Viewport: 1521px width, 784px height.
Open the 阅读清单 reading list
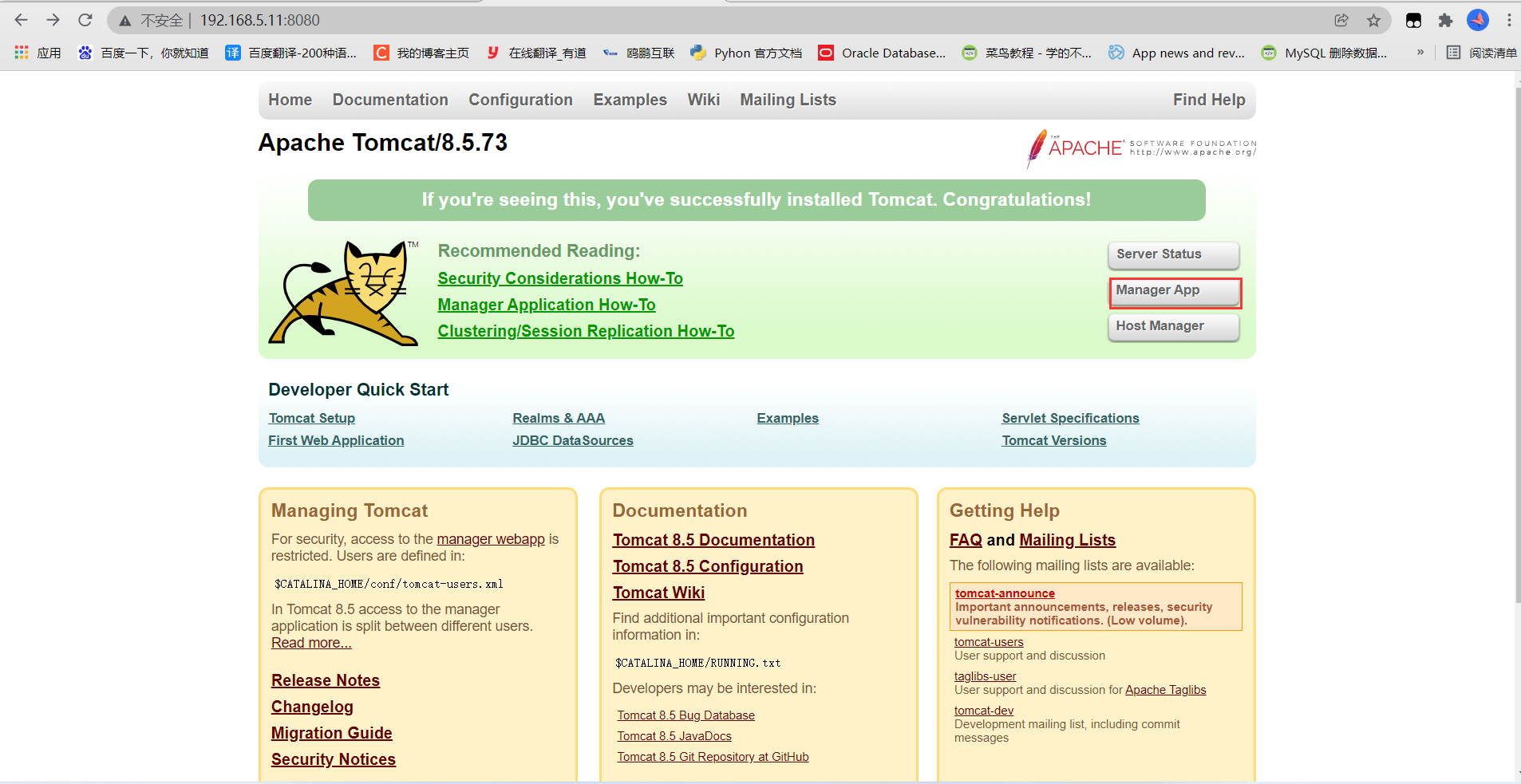tap(1482, 53)
